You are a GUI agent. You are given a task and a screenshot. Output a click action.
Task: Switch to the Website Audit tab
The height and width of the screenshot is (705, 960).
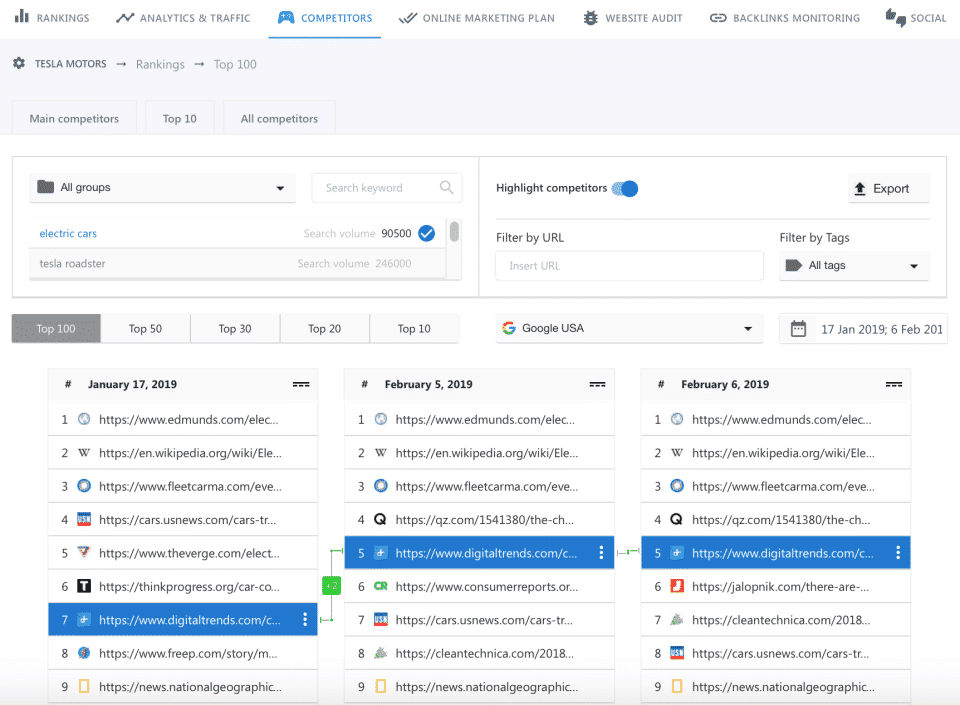(632, 18)
